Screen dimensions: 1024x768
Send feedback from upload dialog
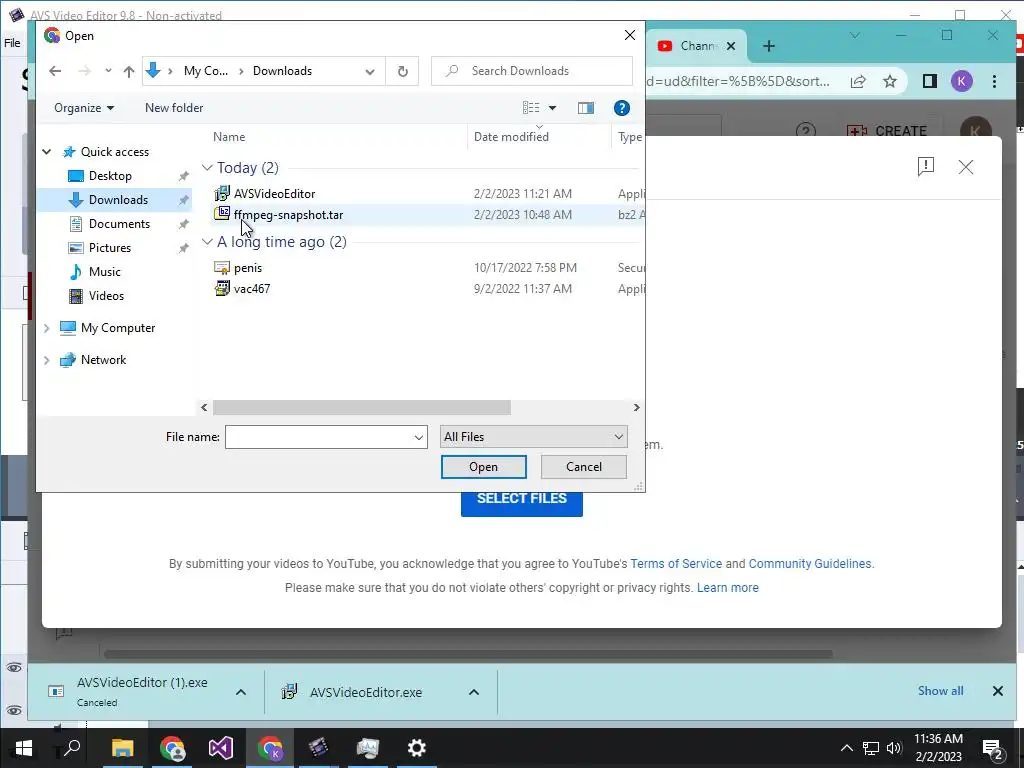(x=925, y=167)
